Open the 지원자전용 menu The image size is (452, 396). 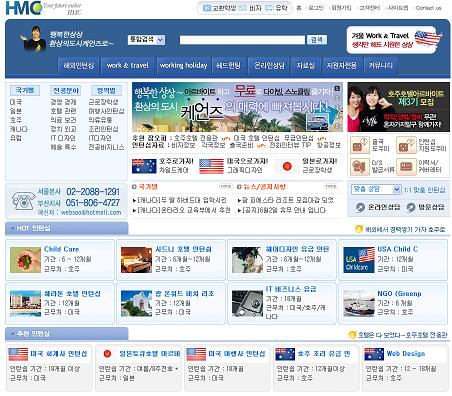(x=342, y=65)
